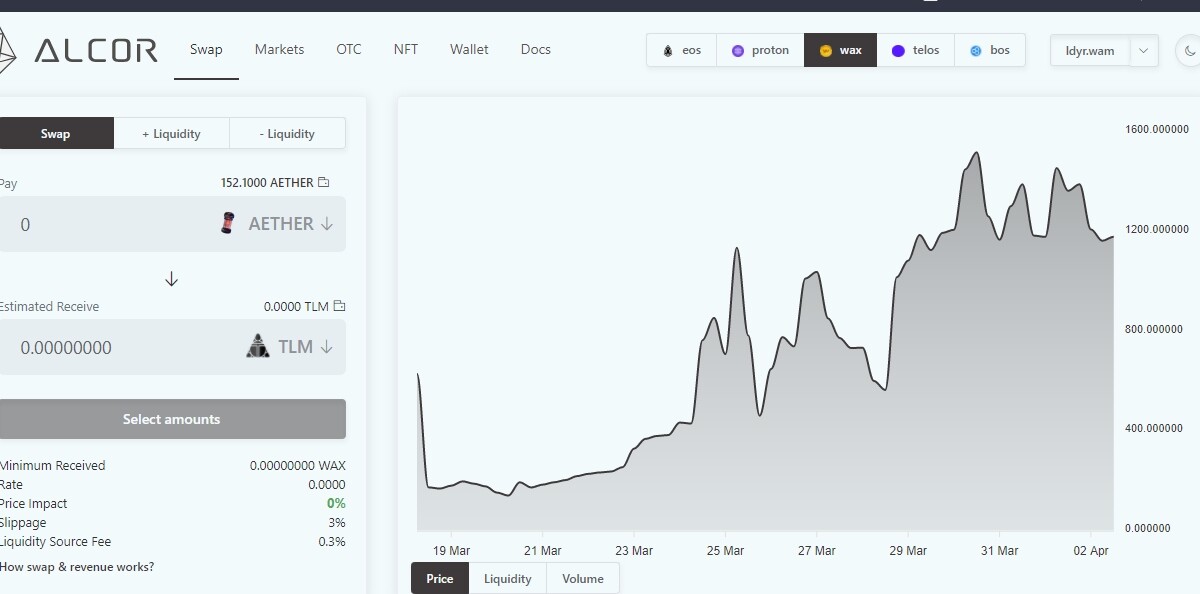Switch to the telos chain
The height and width of the screenshot is (594, 1200).
(915, 50)
